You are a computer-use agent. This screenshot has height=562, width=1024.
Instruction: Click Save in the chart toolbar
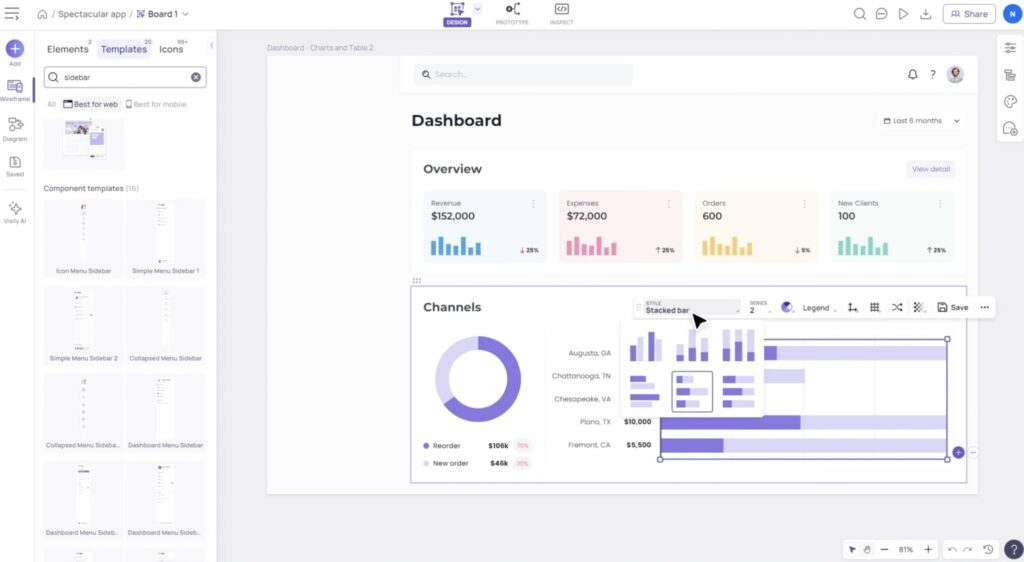pyautogui.click(x=953, y=308)
